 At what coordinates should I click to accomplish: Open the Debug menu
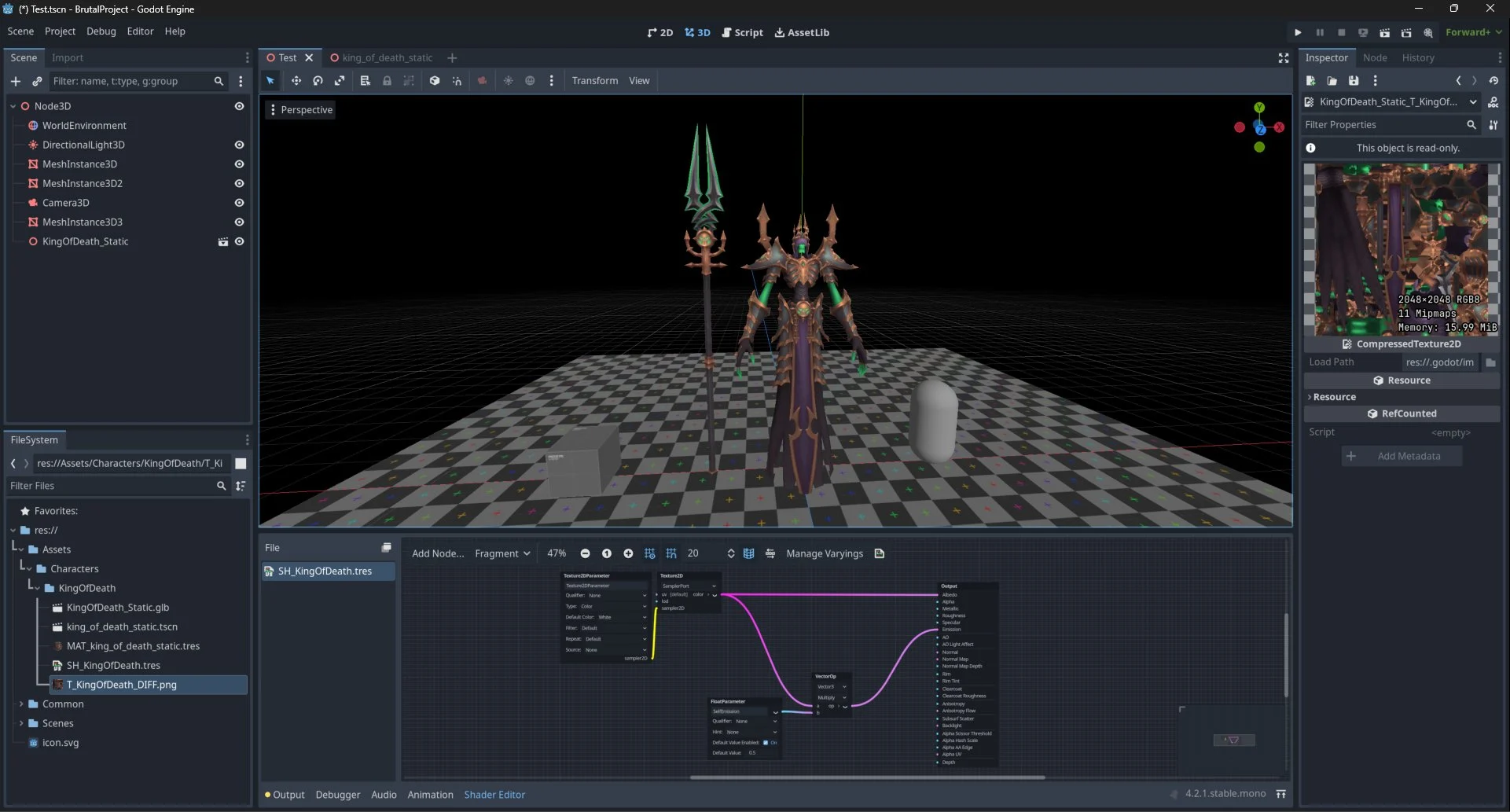click(101, 31)
